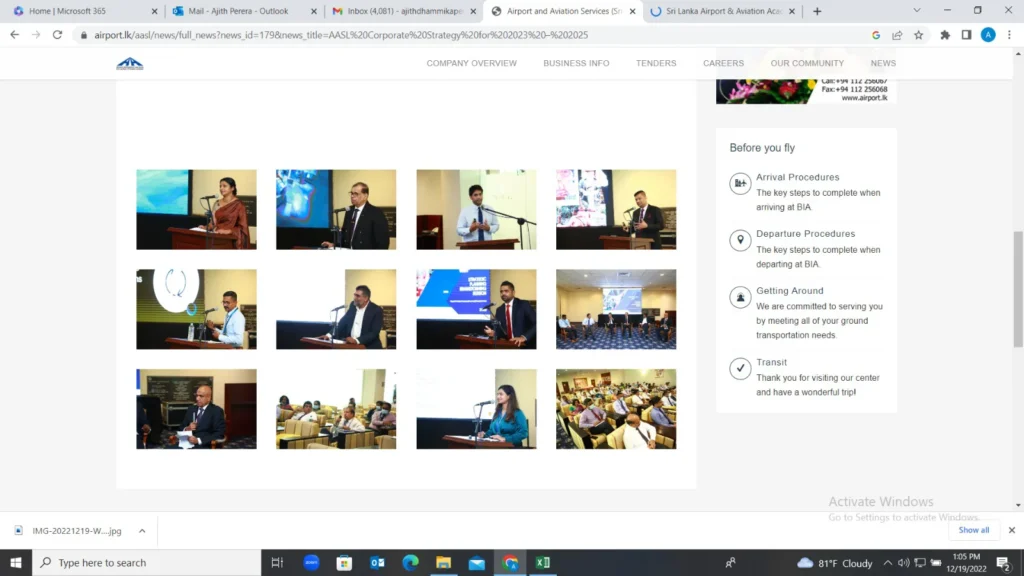Switch to the Mail - Ajith Perera Outlook tab
The width and height of the screenshot is (1024, 576).
click(x=238, y=11)
